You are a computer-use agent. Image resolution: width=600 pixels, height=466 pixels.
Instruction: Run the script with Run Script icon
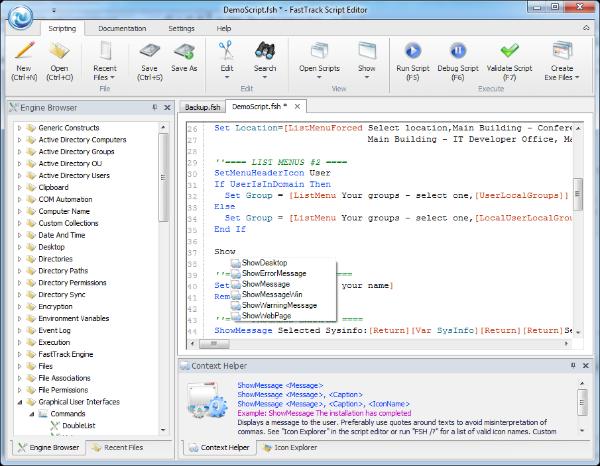411,52
